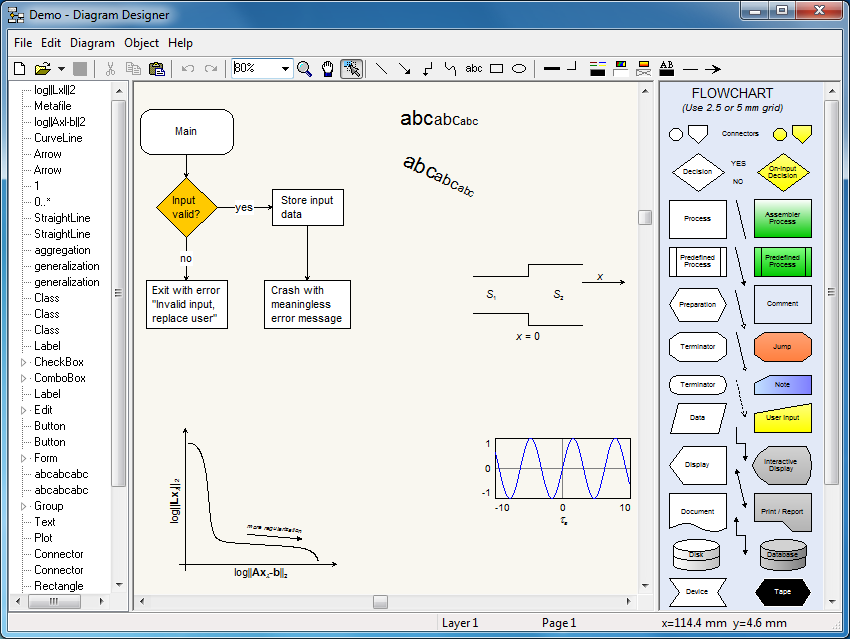The height and width of the screenshot is (639, 850).
Task: Click the Copy icon in the toolbar
Action: coord(133,69)
